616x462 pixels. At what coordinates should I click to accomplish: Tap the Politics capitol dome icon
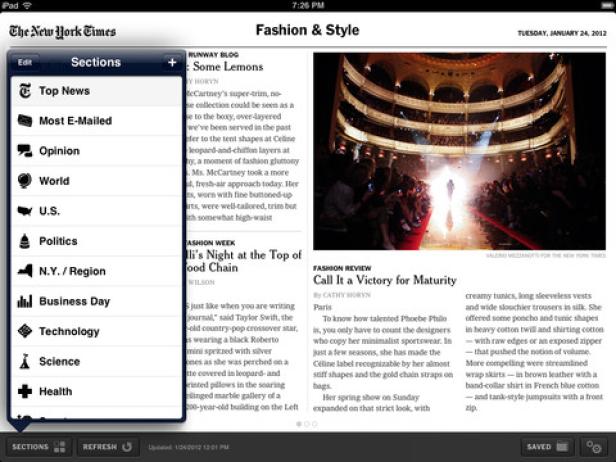pyautogui.click(x=25, y=241)
